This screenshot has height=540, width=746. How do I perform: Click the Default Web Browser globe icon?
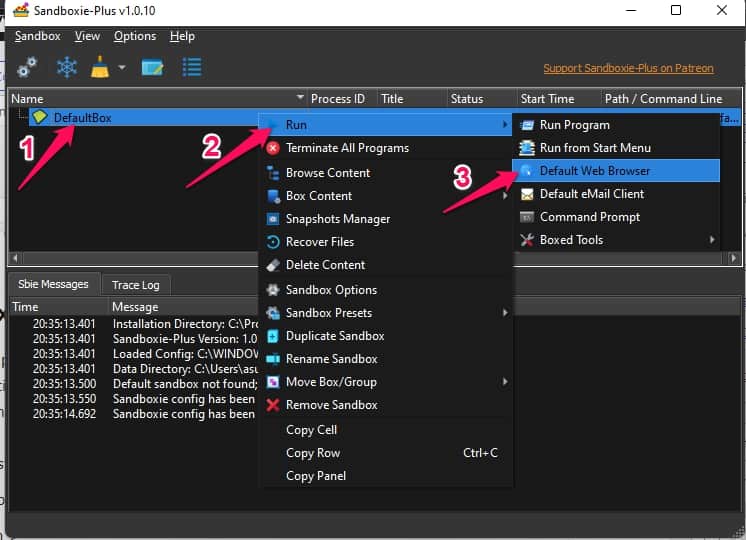527,171
